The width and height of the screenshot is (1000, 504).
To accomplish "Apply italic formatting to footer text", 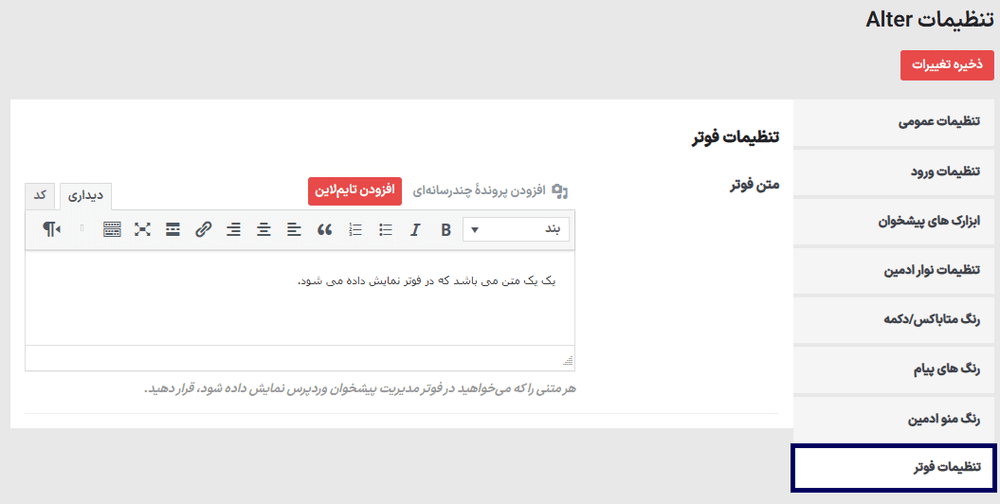I will [x=415, y=230].
